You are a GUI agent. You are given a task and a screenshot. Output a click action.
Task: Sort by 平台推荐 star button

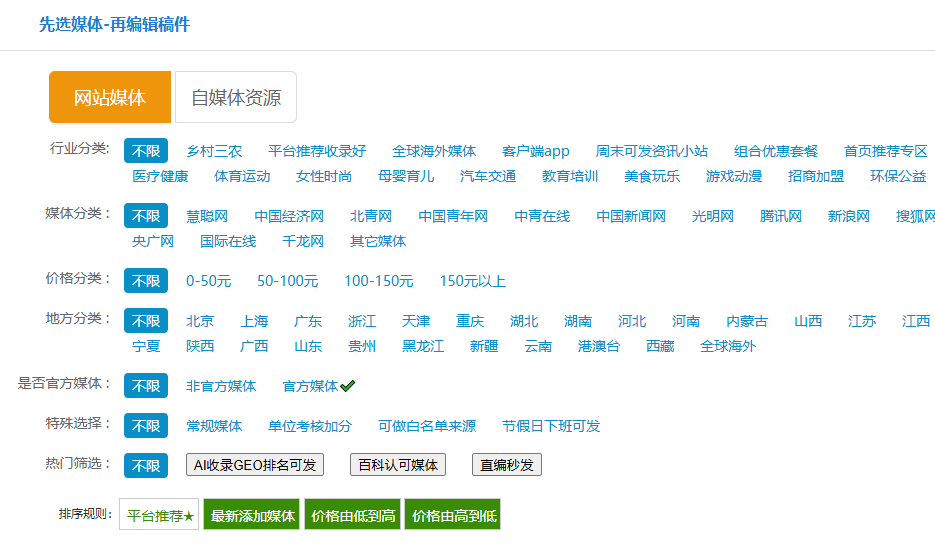pos(160,516)
